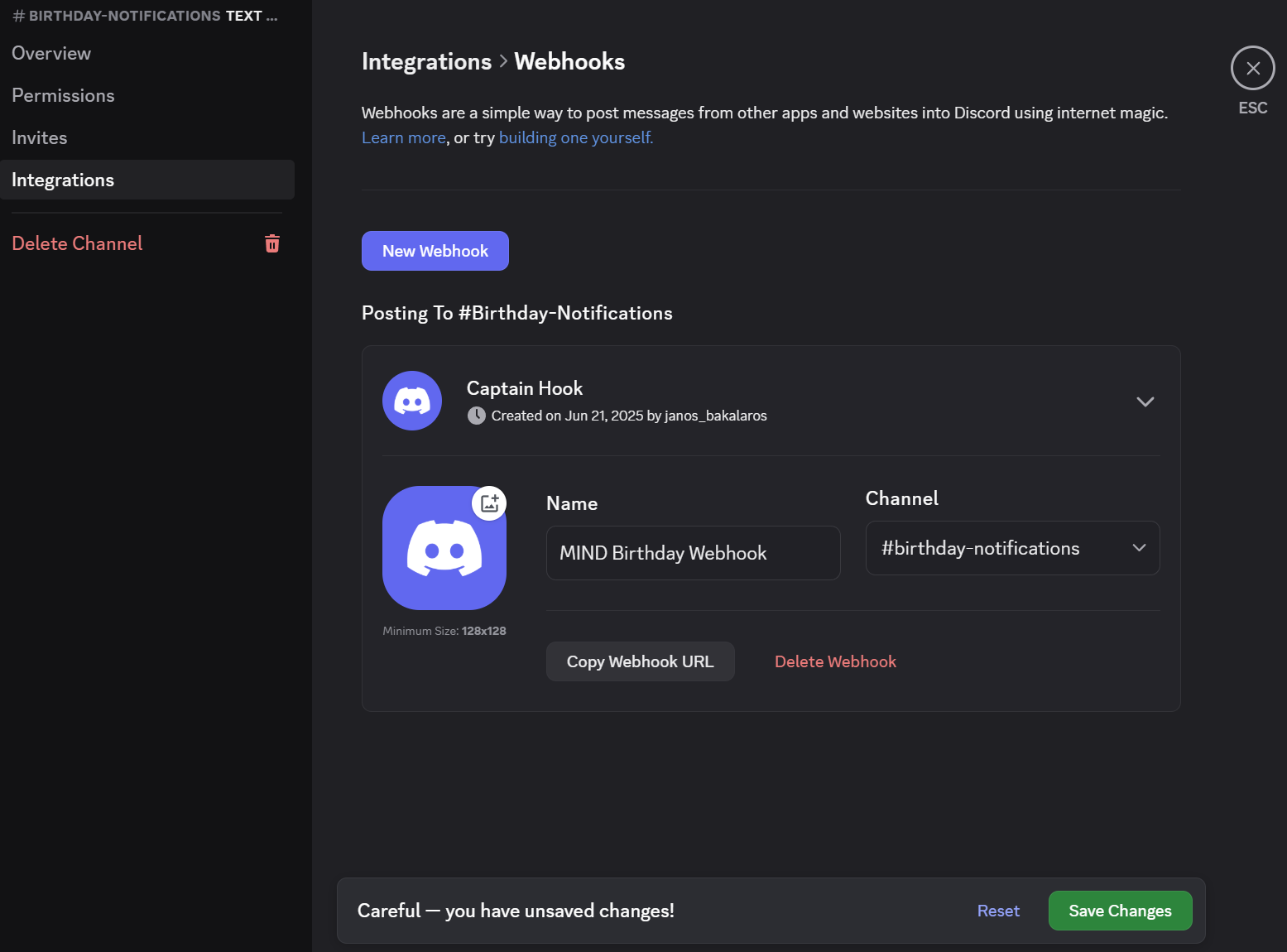This screenshot has width=1287, height=952.
Task: Click the trash icon beside Delete Channel
Action: point(272,243)
